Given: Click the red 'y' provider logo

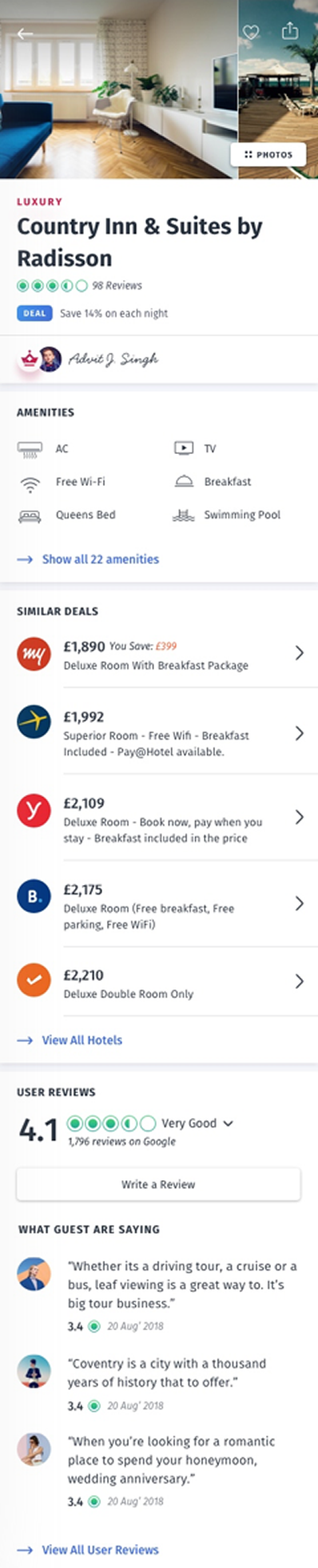Looking at the screenshot, I should pyautogui.click(x=34, y=810).
